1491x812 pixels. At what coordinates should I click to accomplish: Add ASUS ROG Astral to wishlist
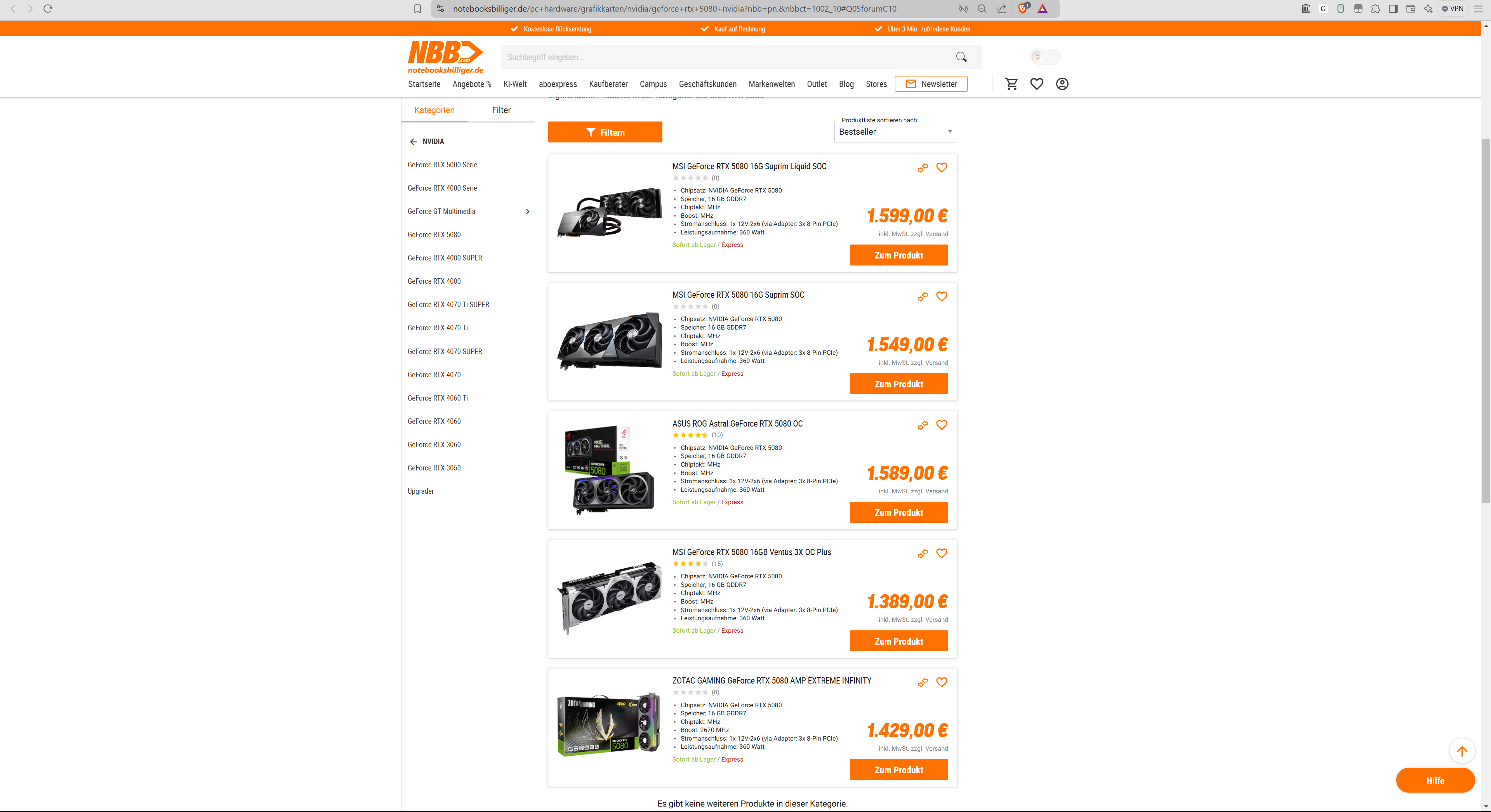coord(942,425)
